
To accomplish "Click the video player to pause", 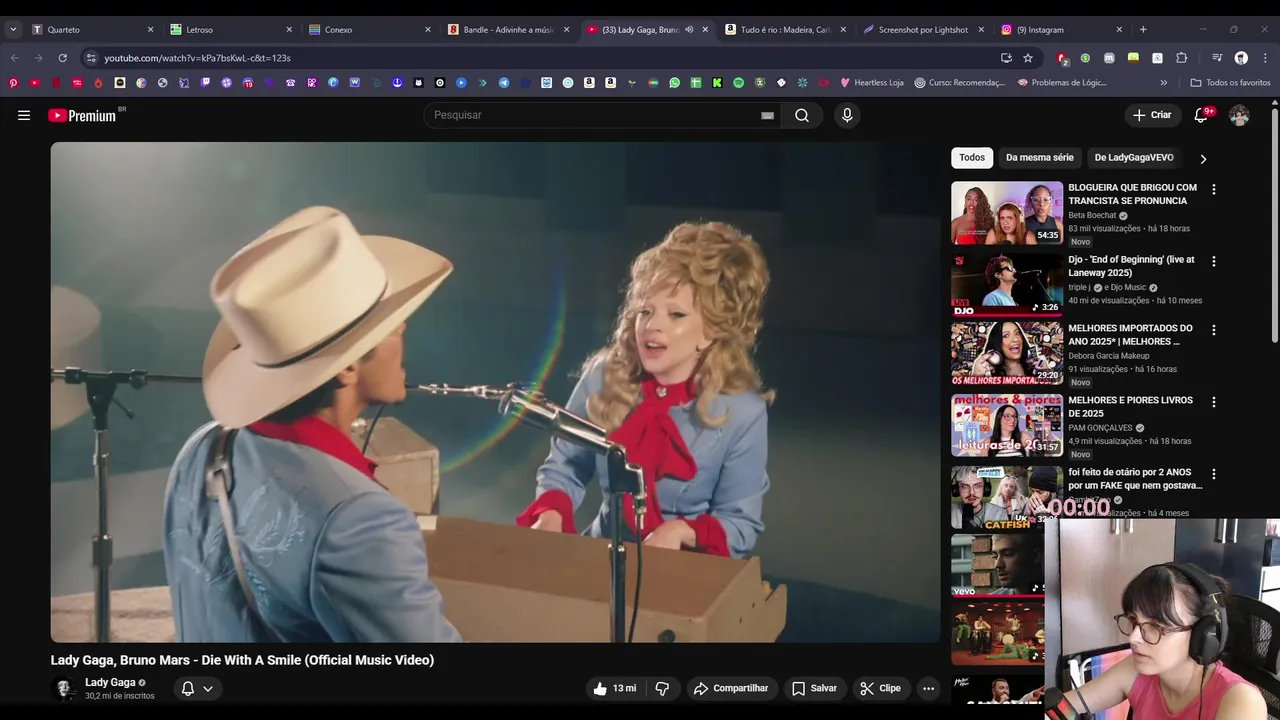I will (x=496, y=392).
